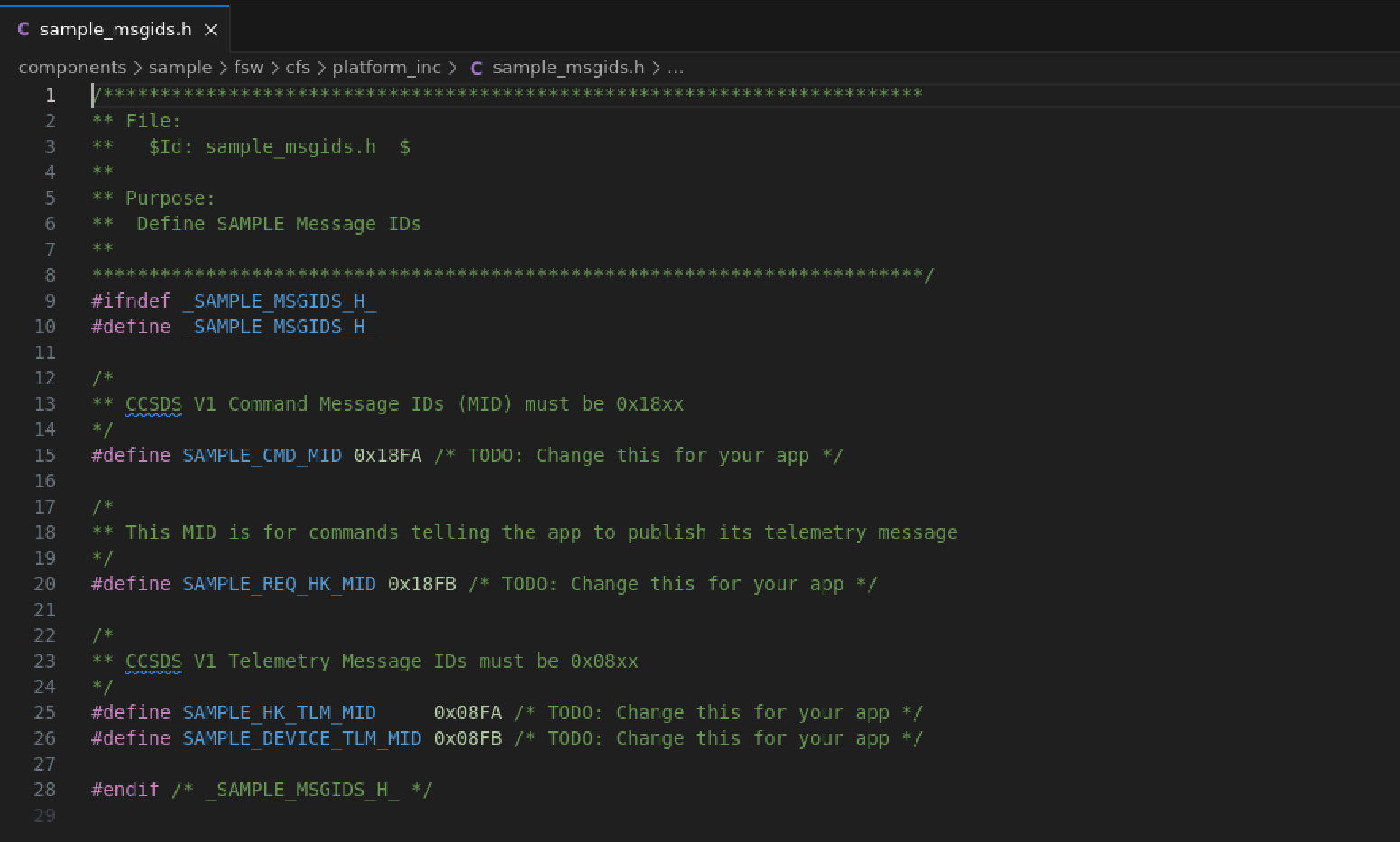Screen dimensions: 1400x842
Task: Click the SAMPLE_HK_TLM_MID macro name
Action: click(x=280, y=713)
